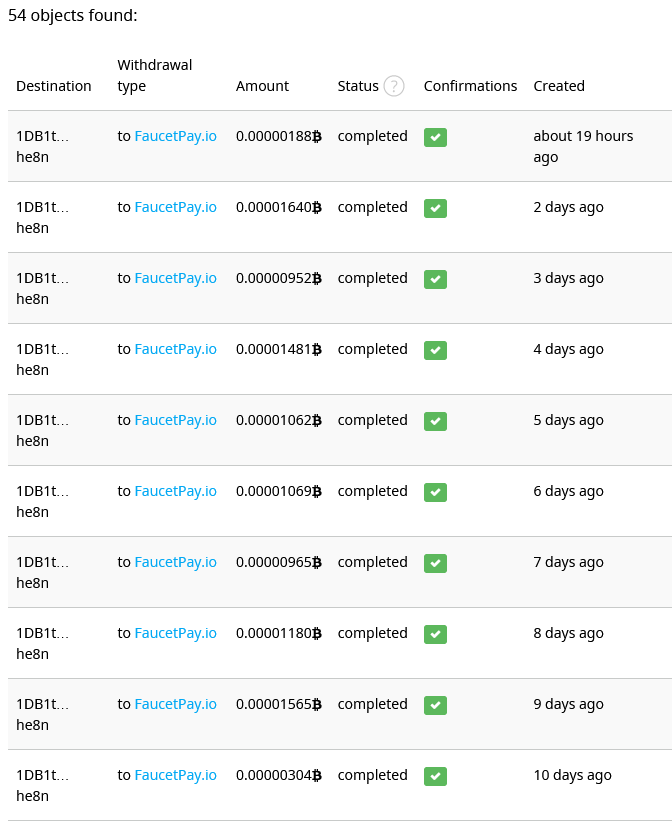The height and width of the screenshot is (821, 672).
Task: Click the Created column header
Action: click(x=559, y=86)
